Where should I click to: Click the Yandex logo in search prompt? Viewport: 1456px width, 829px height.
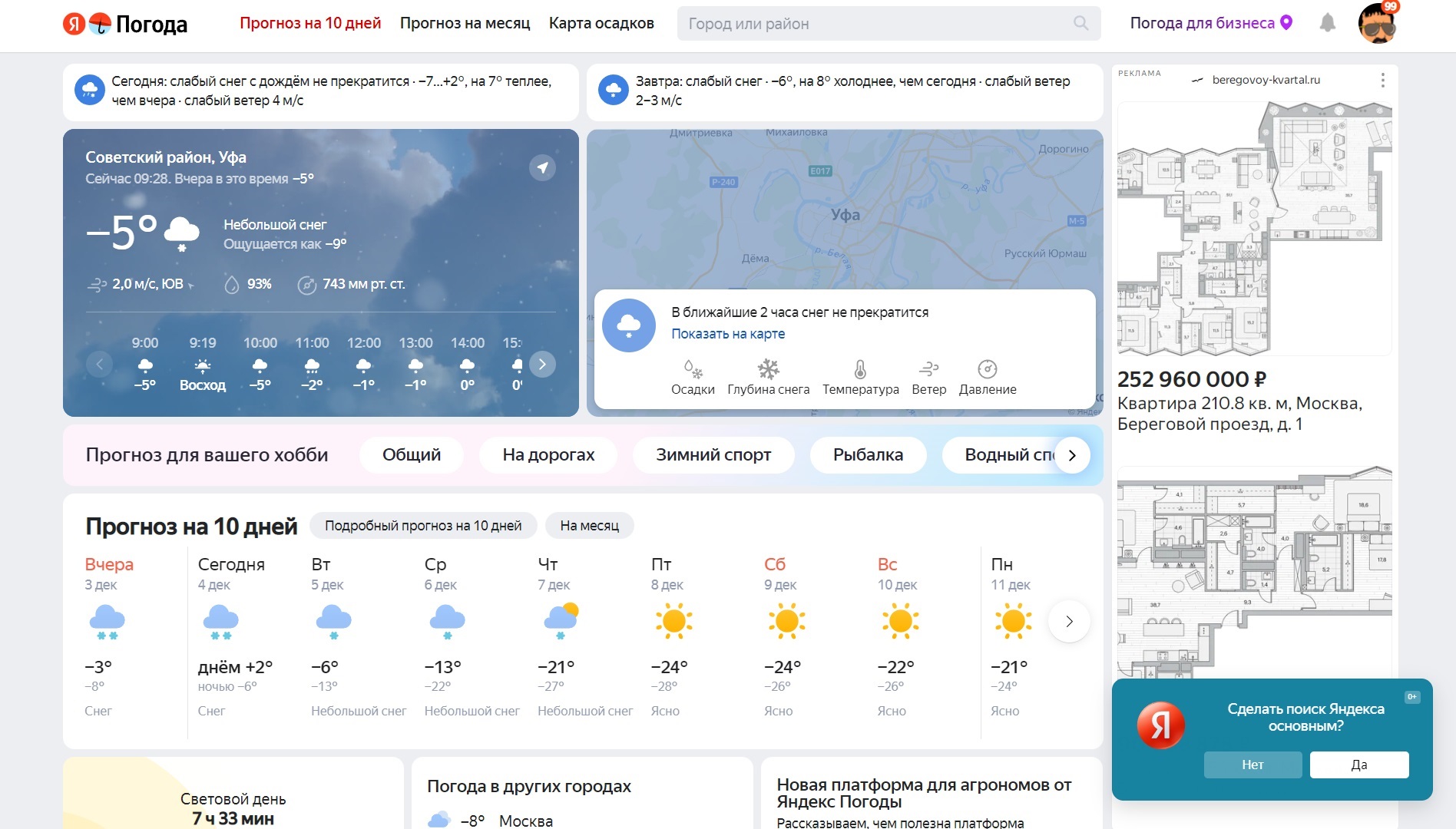tap(1160, 725)
